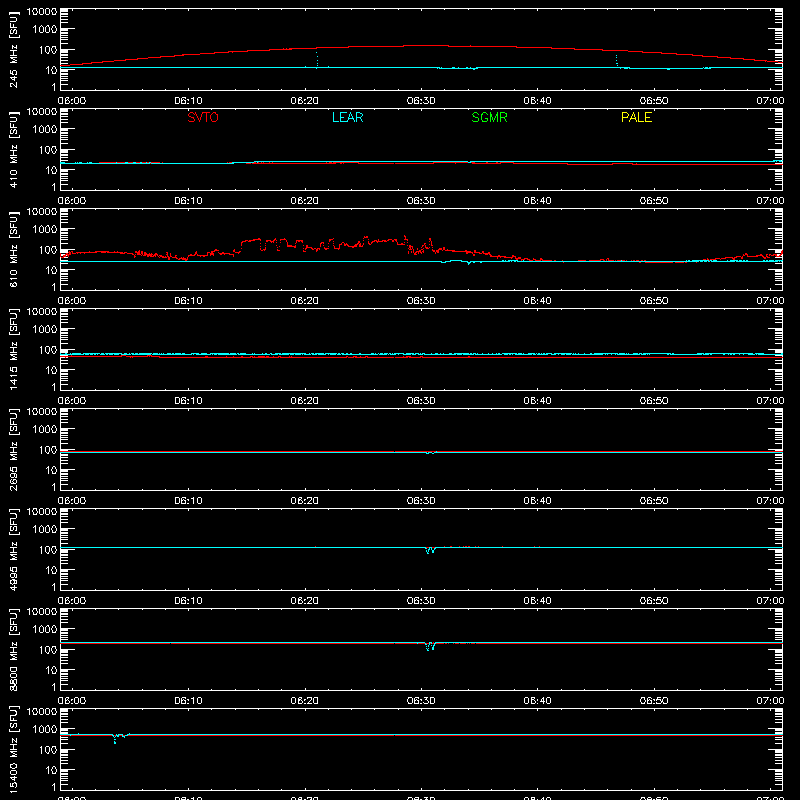Image resolution: width=800 pixels, height=800 pixels.
Task: Click 06:00 time label under 610 MHz panel
Action: click(x=72, y=301)
